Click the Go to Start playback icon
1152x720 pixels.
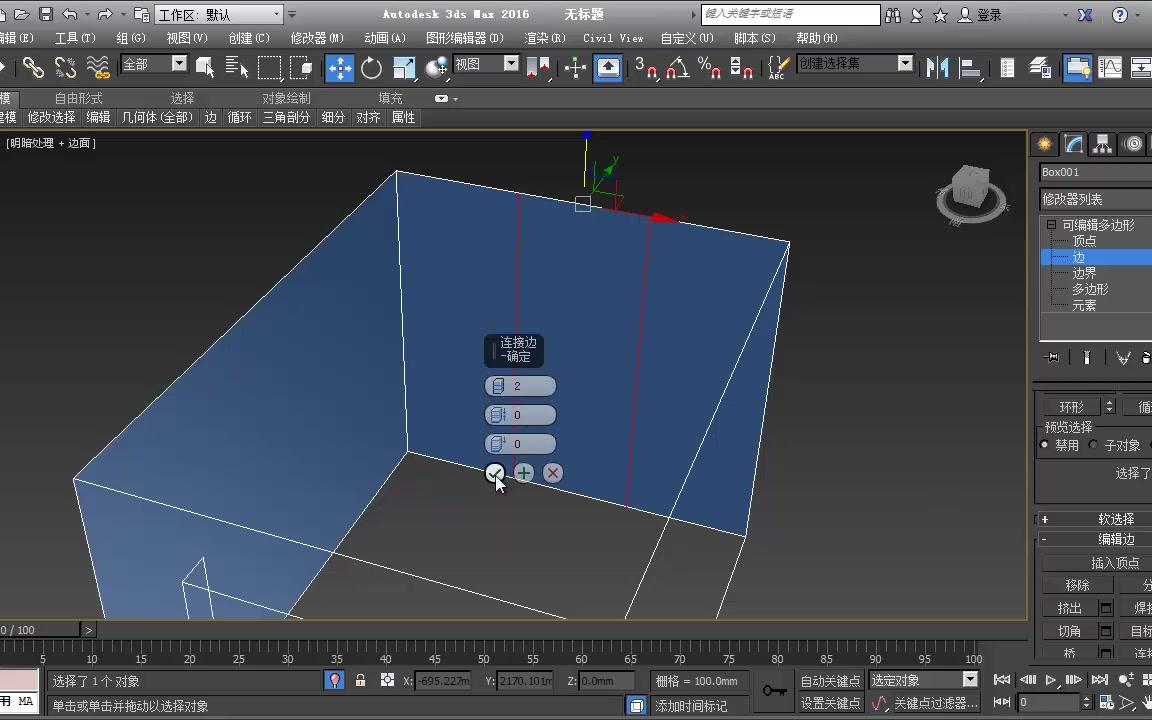1002,680
